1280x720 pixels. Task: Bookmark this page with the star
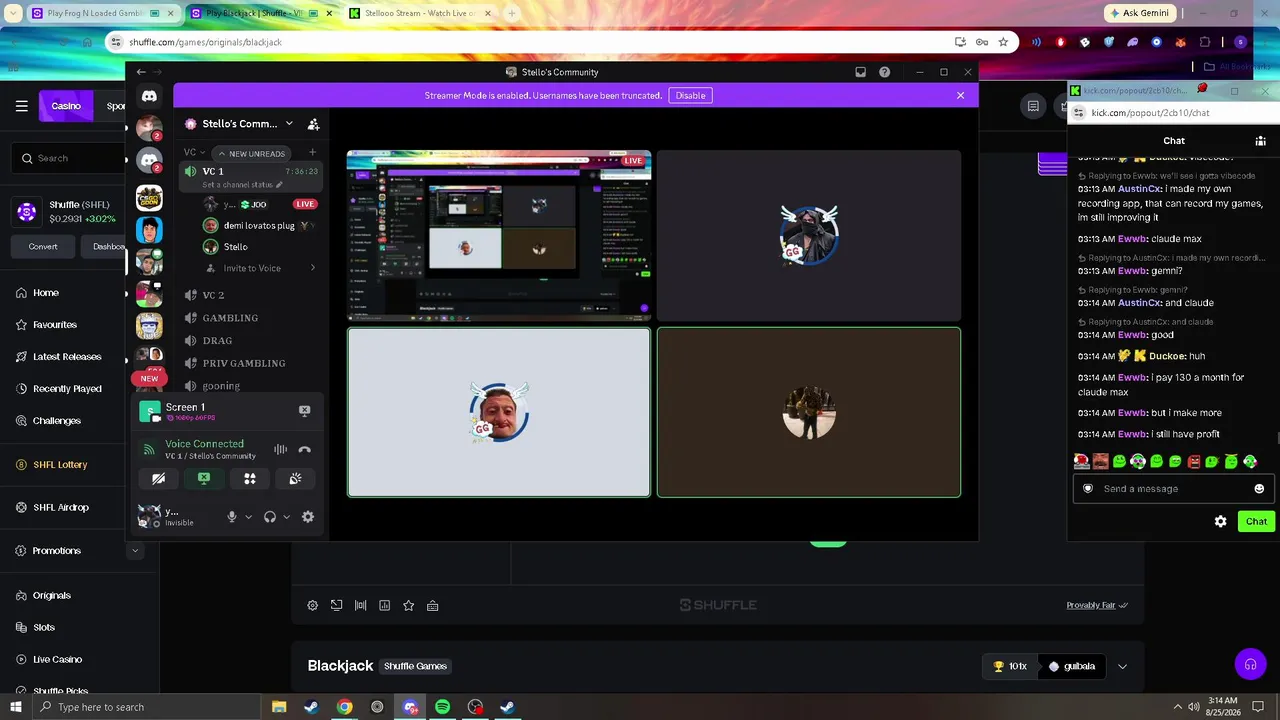1003,42
